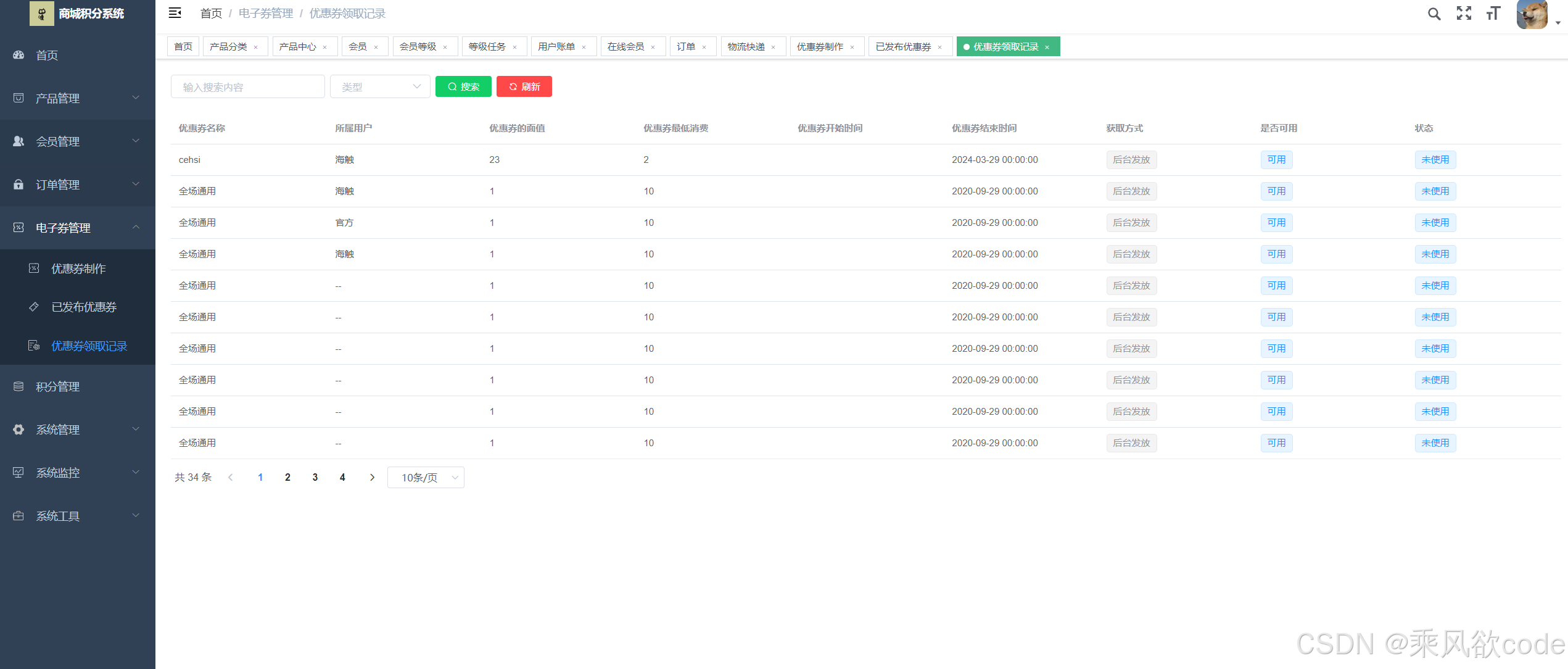Click the green 搜索 button
Image resolution: width=1568 pixels, height=669 pixels.
[x=463, y=87]
